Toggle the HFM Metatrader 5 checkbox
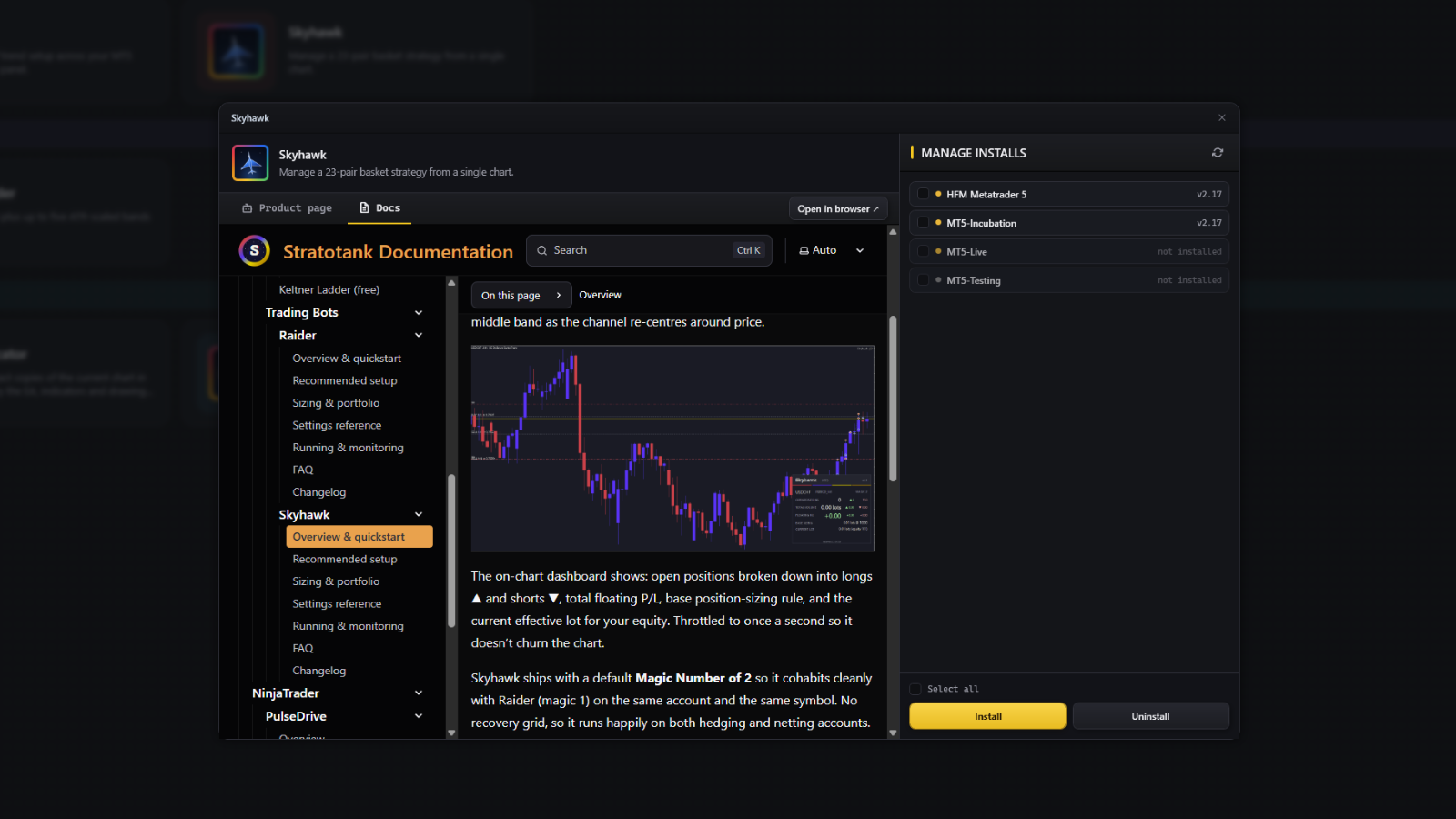The image size is (1456, 819). (x=923, y=194)
